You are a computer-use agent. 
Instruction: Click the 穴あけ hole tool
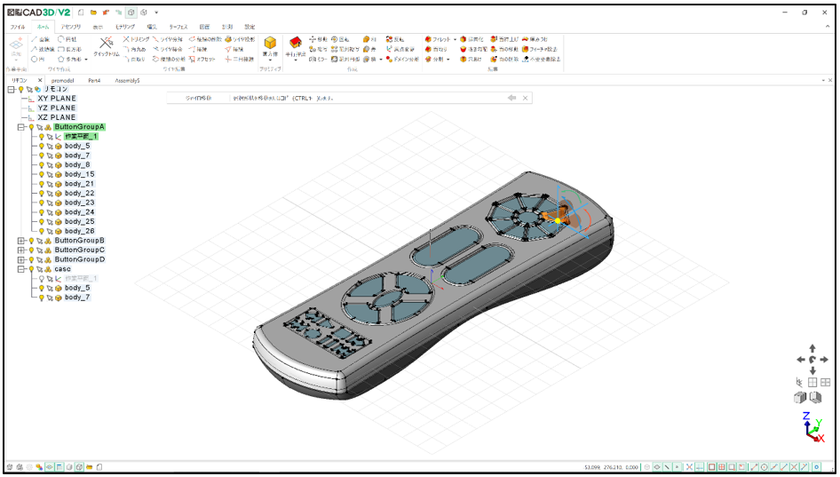(471, 59)
